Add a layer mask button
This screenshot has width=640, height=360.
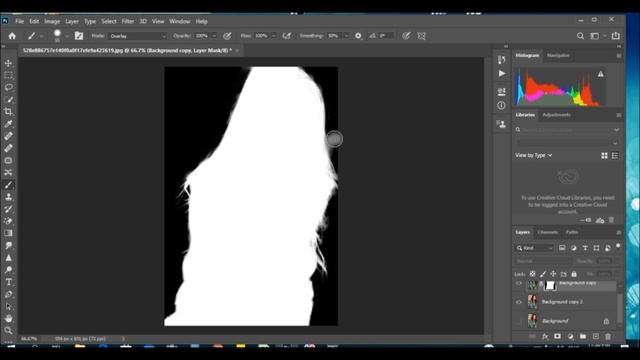[557, 336]
